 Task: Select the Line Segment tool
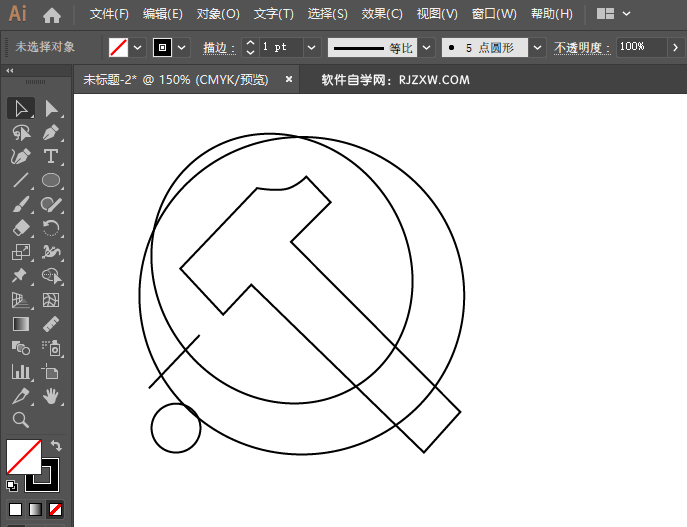click(21, 180)
